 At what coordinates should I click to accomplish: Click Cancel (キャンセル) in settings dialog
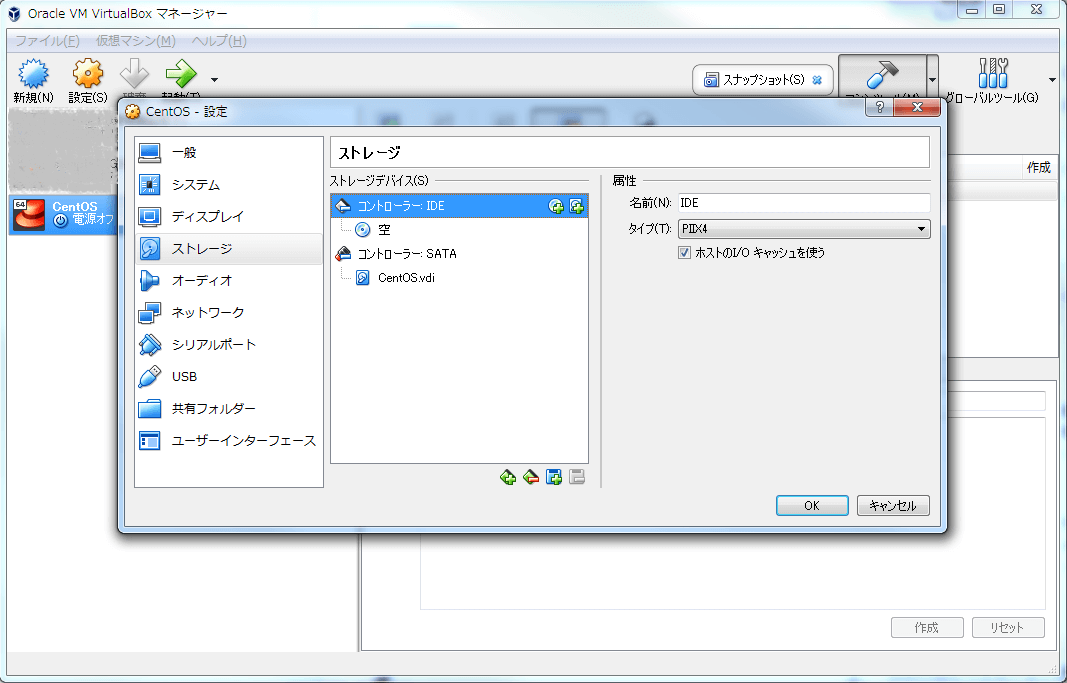tap(893, 505)
